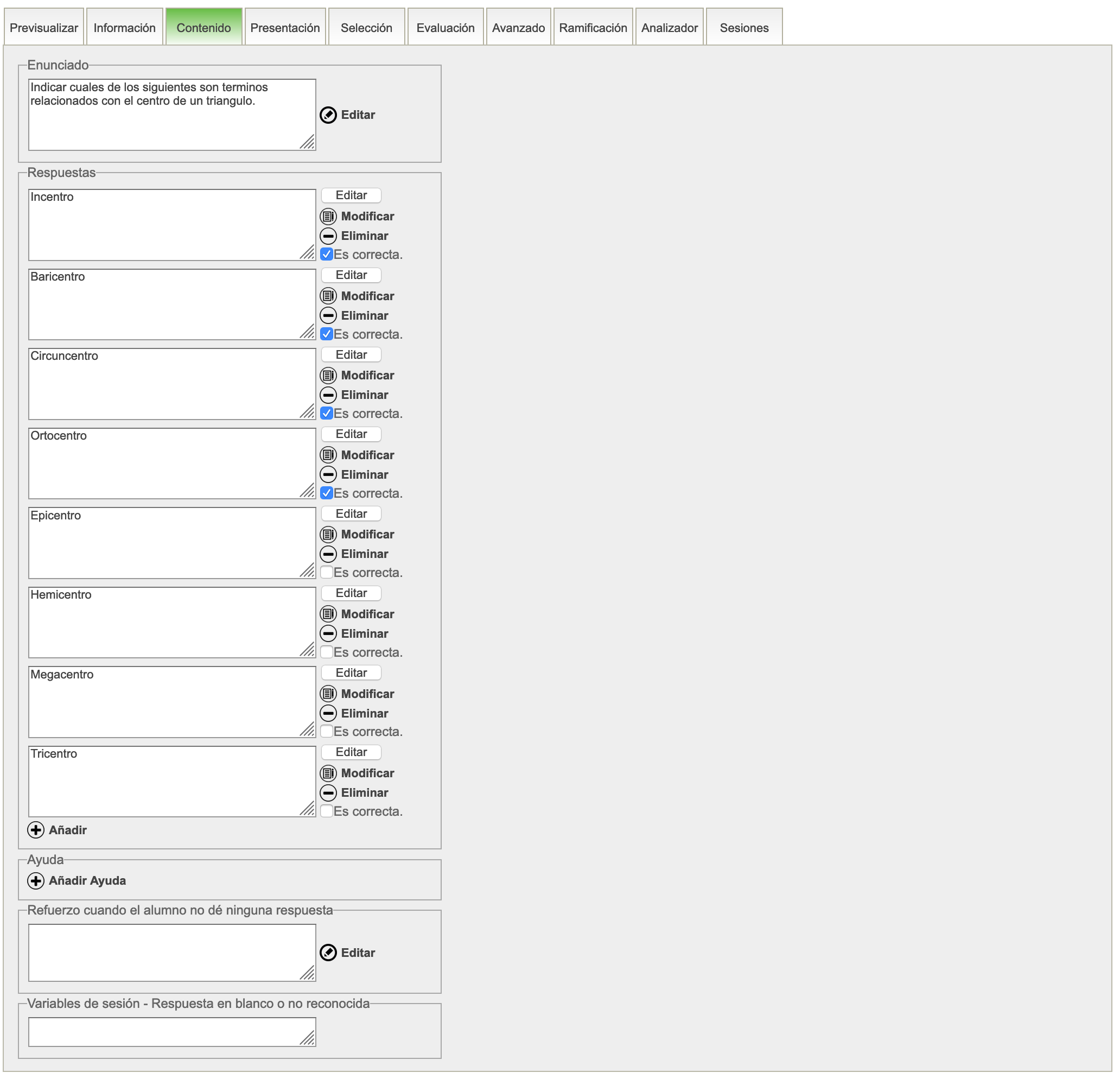Open the Evaluación tab
This screenshot has height=1079, width=1120.
pos(445,28)
